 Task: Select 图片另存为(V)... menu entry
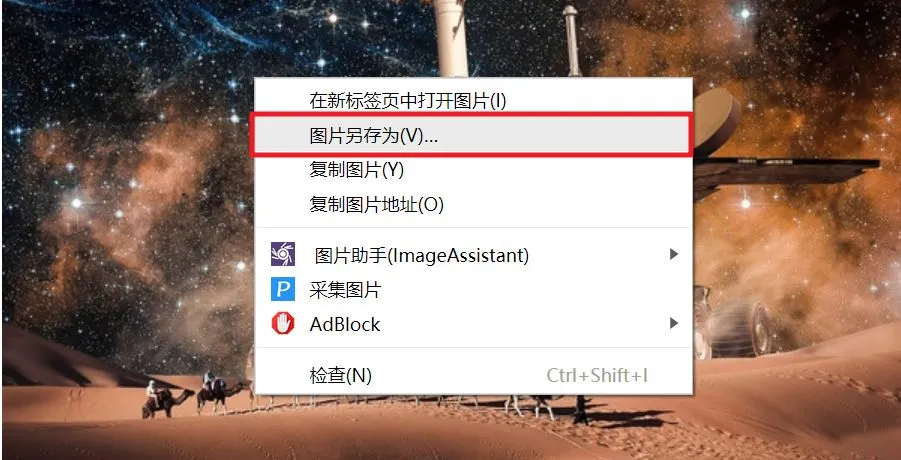pyautogui.click(x=472, y=135)
